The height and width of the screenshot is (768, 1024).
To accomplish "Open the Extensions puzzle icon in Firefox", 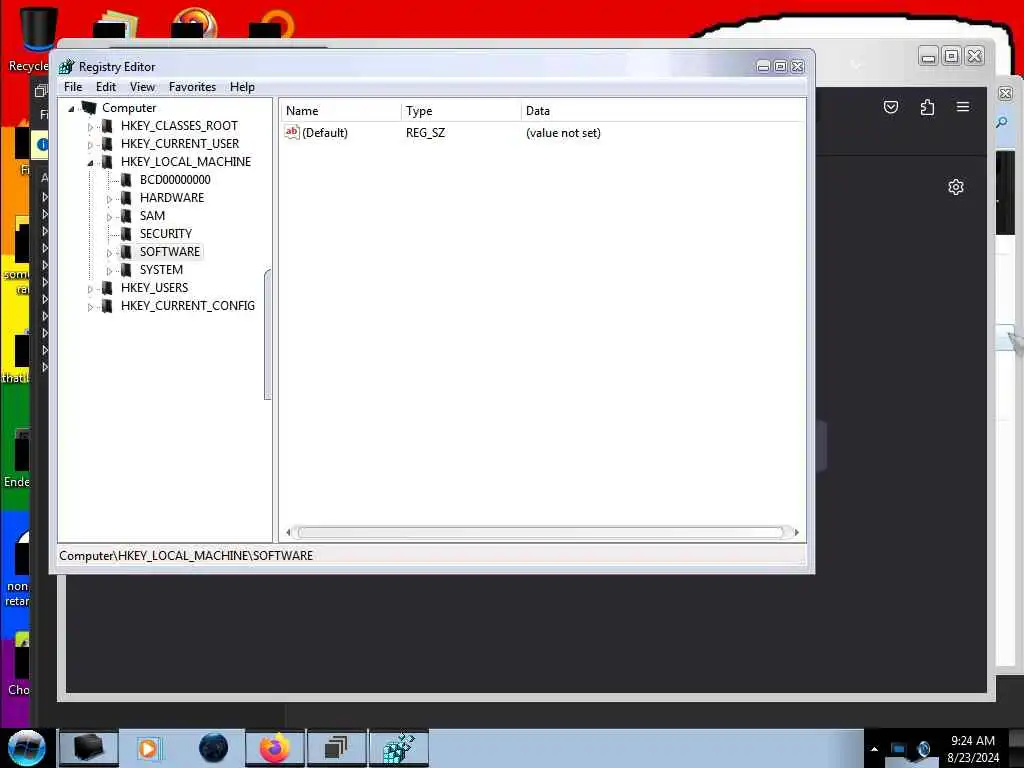I will tap(927, 107).
